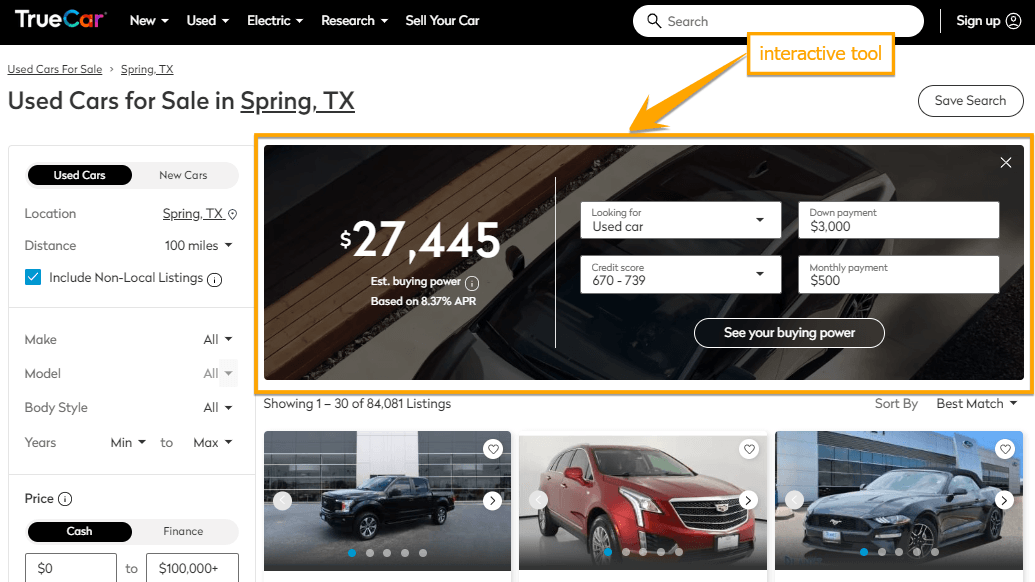Close the buying power banner
This screenshot has height=582, width=1035.
click(1005, 162)
